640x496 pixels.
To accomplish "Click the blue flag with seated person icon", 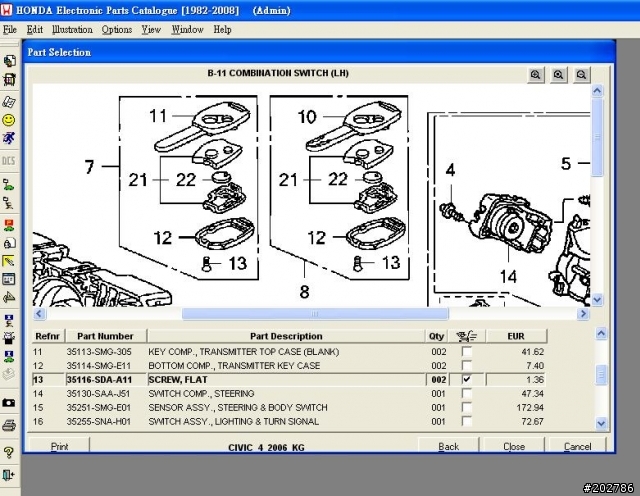I will coord(9,320).
